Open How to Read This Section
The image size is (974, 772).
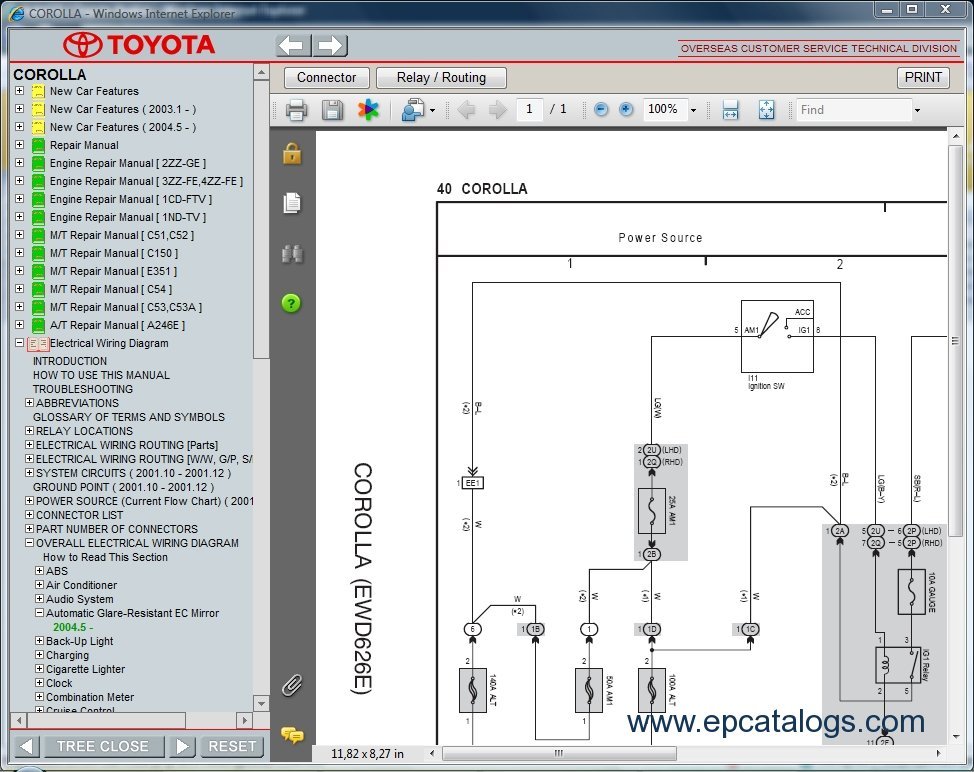(105, 557)
